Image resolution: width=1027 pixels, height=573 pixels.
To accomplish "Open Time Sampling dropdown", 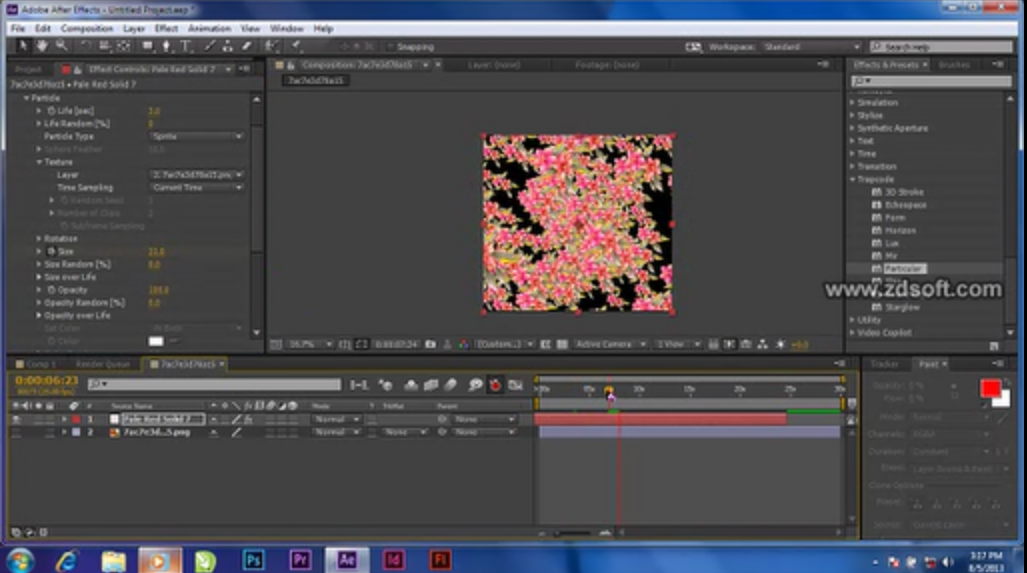I will [x=196, y=187].
